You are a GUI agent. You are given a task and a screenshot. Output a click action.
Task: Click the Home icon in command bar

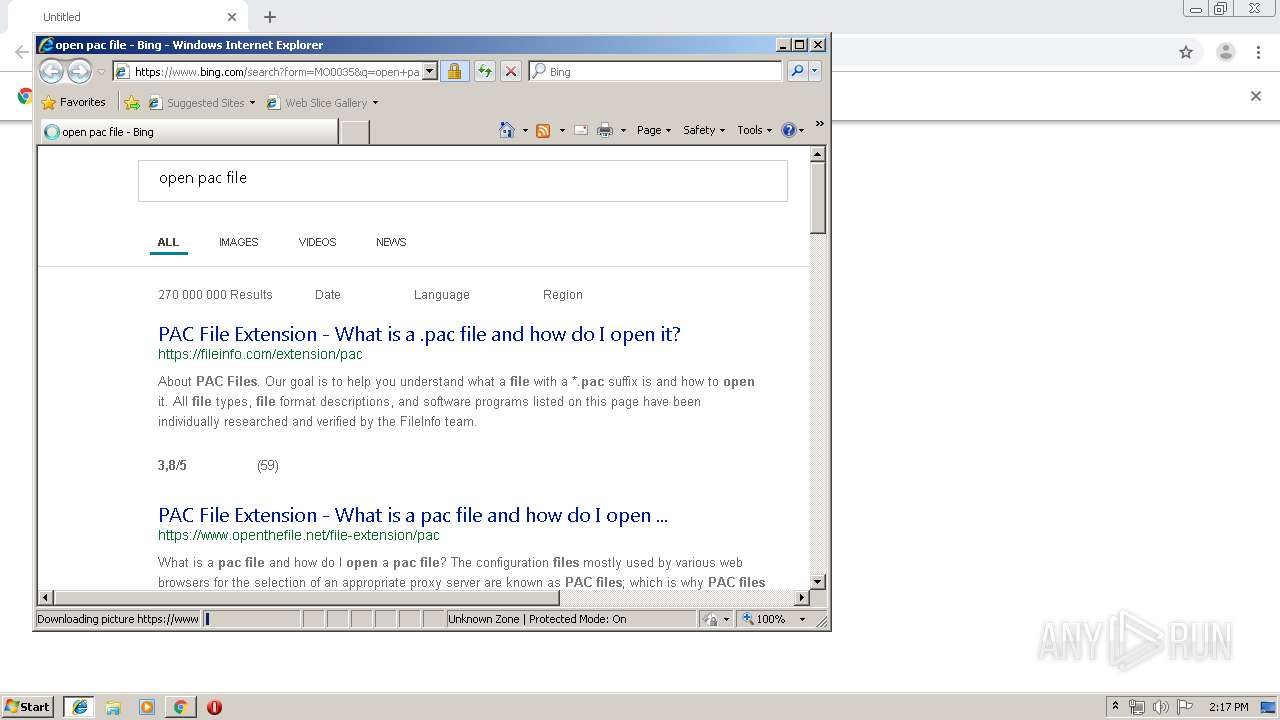(x=507, y=130)
